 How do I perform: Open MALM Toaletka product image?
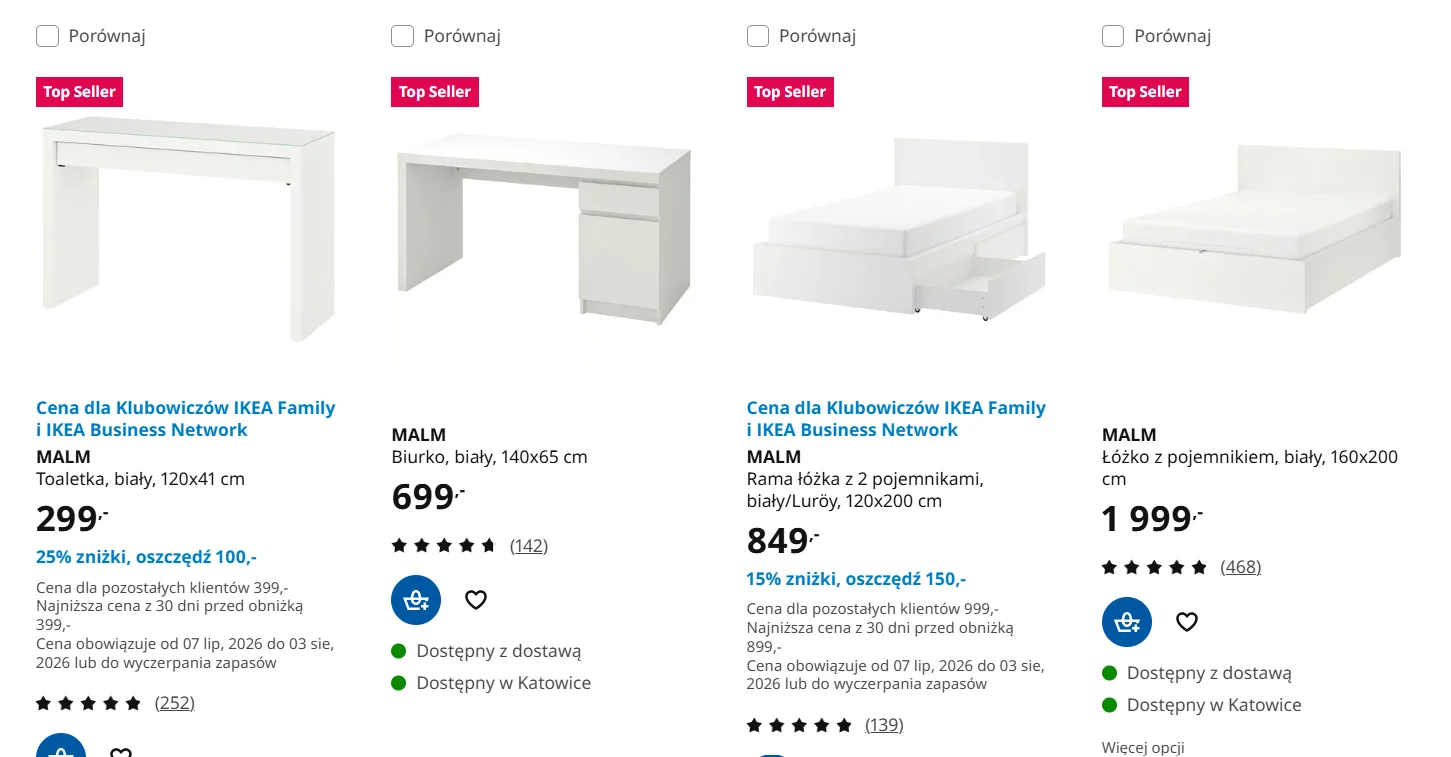(188, 228)
